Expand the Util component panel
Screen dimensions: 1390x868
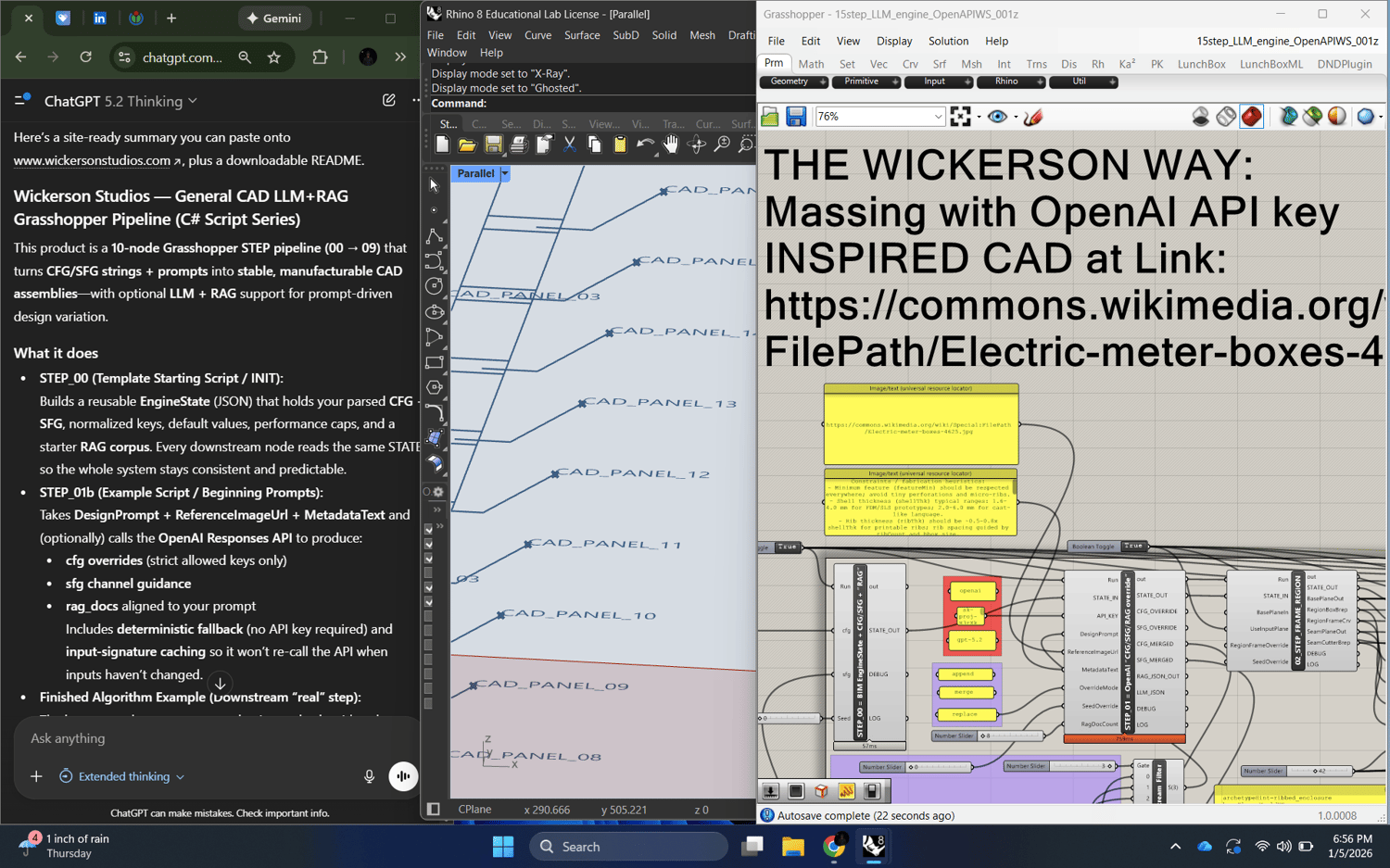1083,82
